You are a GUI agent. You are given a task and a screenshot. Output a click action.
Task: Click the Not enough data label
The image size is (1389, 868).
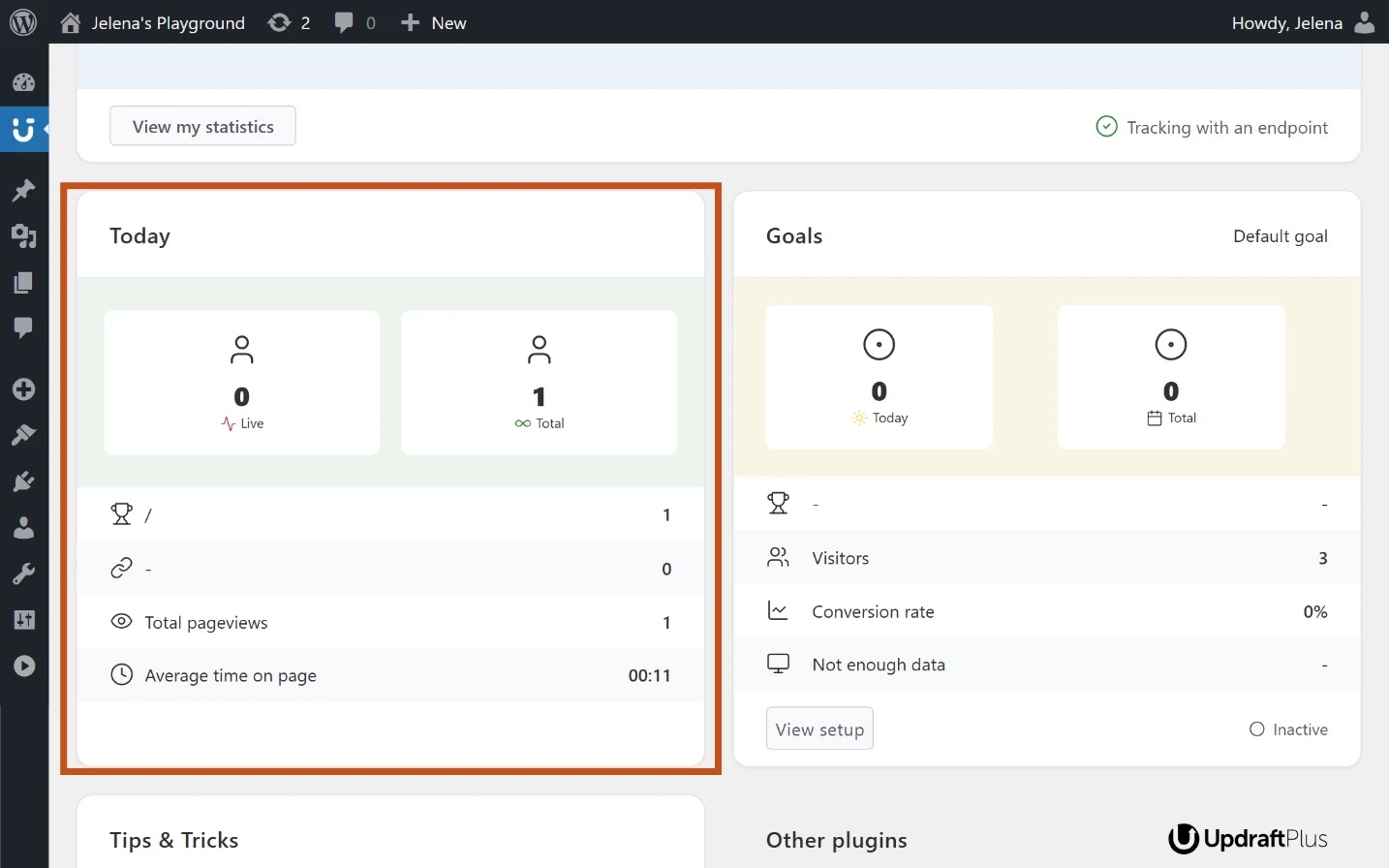pyautogui.click(x=879, y=665)
